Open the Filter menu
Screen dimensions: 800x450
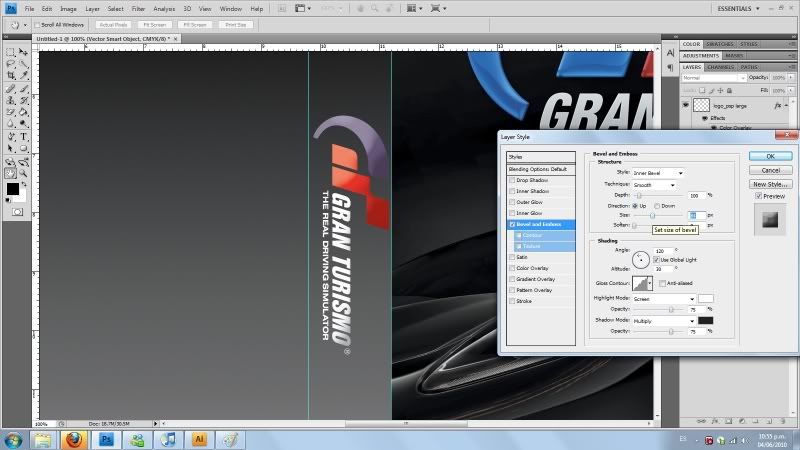pyautogui.click(x=138, y=9)
